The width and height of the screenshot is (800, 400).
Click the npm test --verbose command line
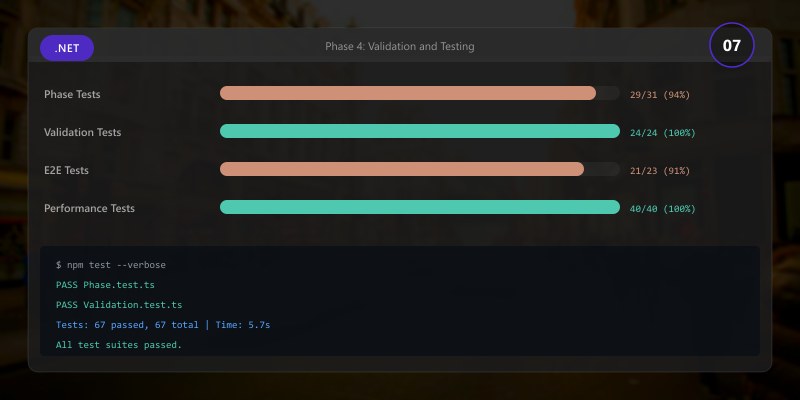tap(111, 265)
